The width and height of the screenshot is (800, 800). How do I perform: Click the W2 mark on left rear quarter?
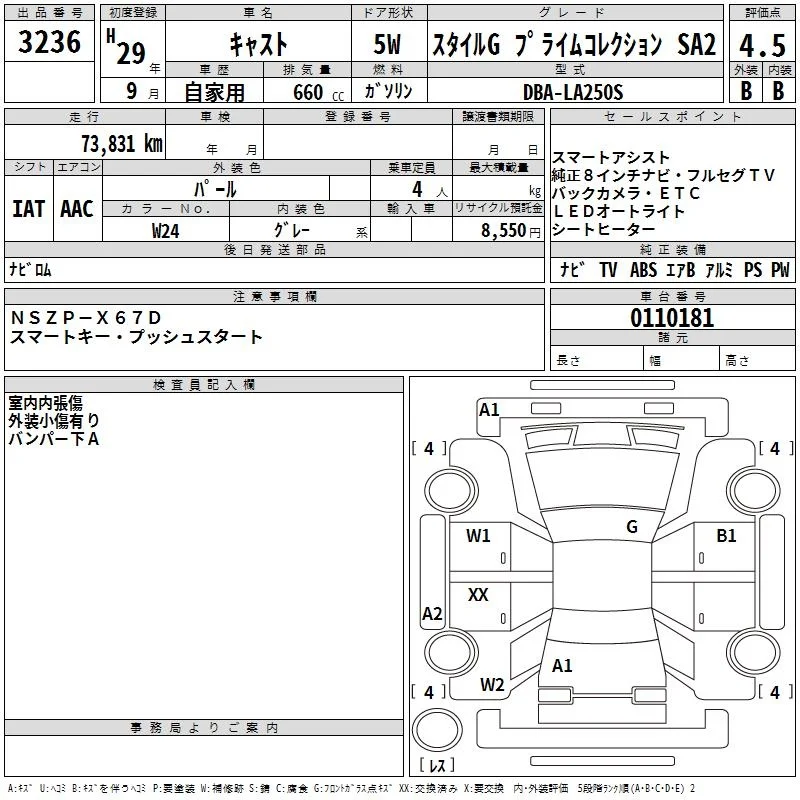pyautogui.click(x=492, y=685)
